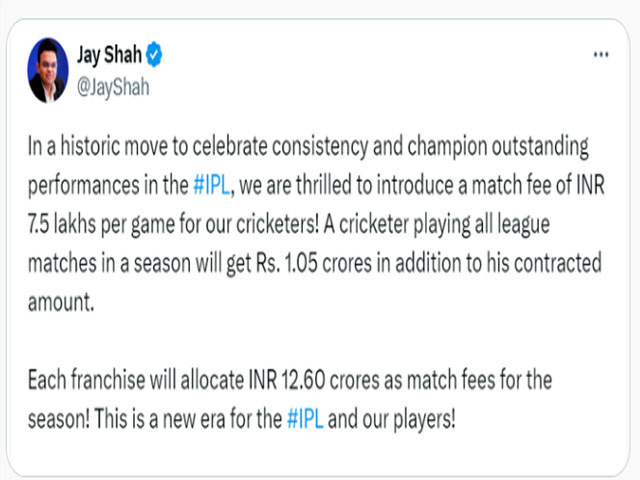Click the 'champion outstanding' text
Viewport: 640px width, 480px height.
click(x=510, y=148)
